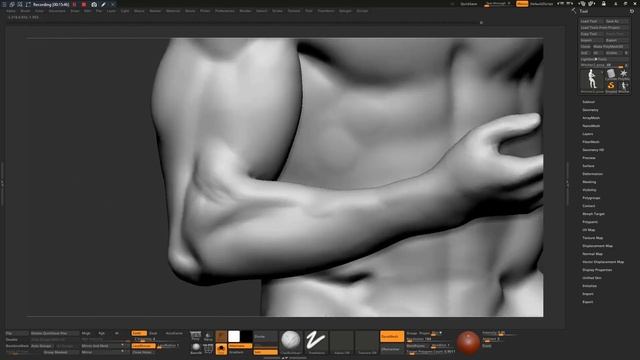Viewport: 640px width, 360px height.
Task: Click the Save As button
Action: pos(616,21)
